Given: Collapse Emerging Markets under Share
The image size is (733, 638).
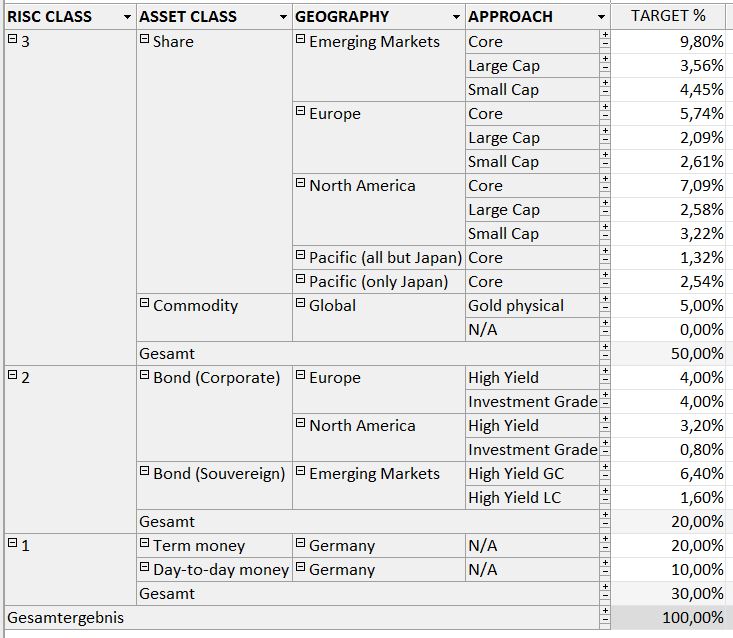Looking at the screenshot, I should pos(301,40).
